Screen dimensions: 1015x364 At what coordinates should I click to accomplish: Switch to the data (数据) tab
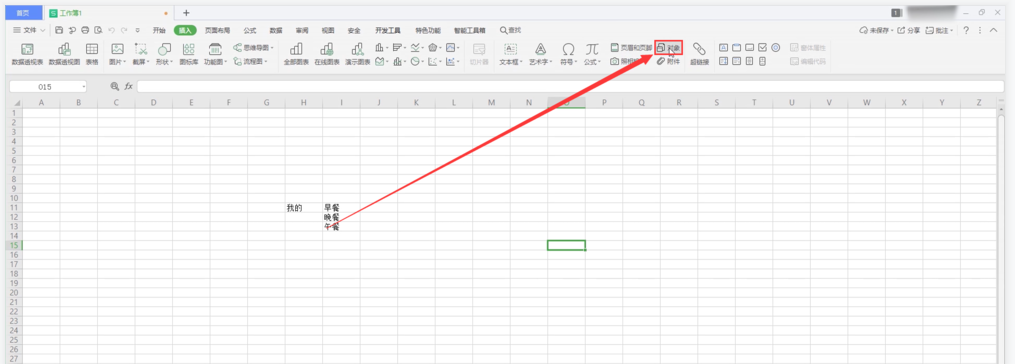(x=276, y=30)
